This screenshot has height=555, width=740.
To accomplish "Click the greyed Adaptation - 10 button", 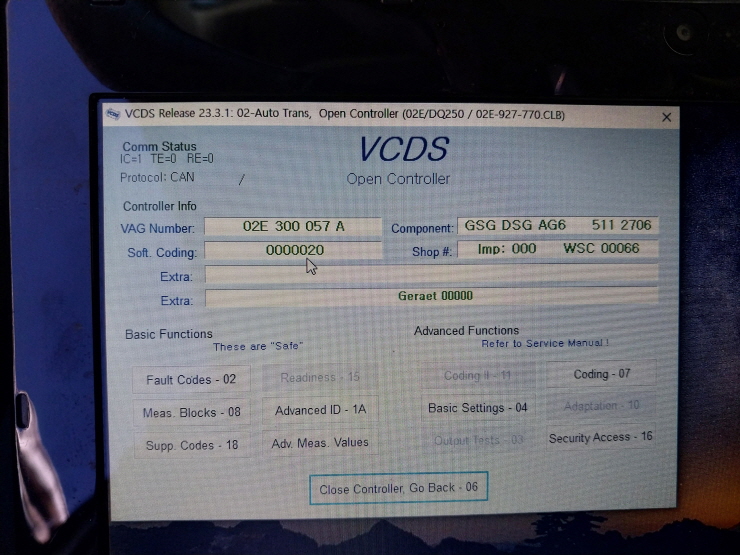I will click(601, 406).
